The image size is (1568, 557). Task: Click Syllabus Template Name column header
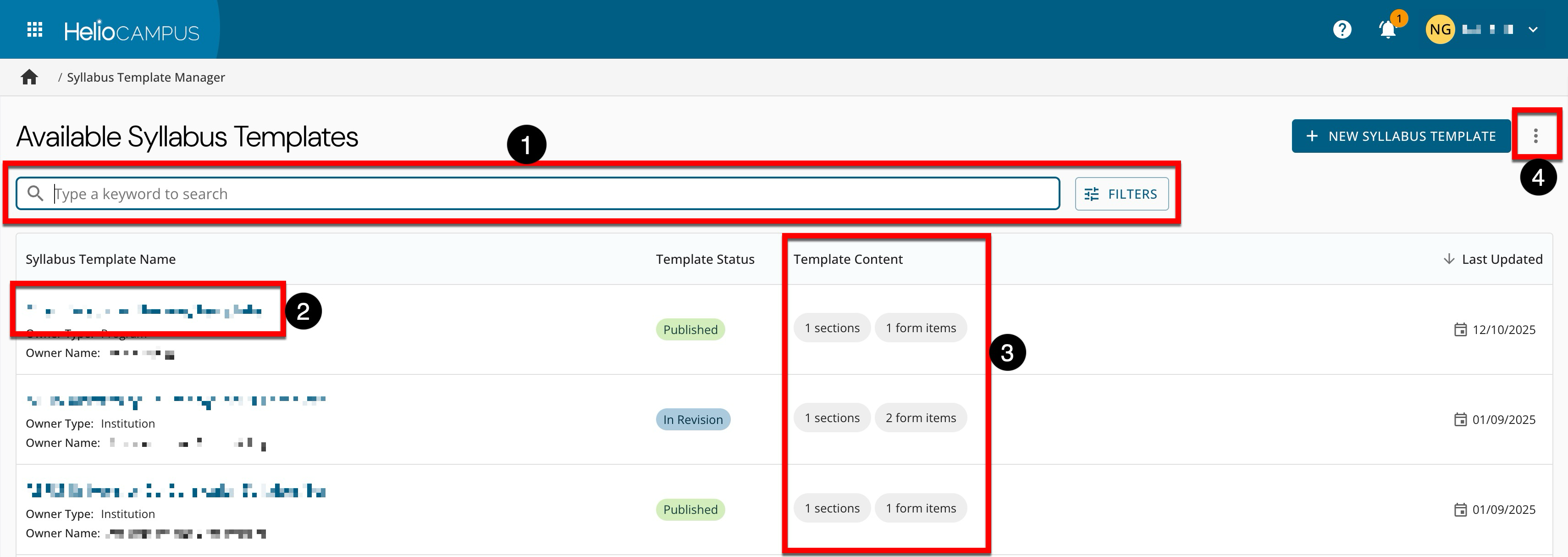(x=100, y=259)
